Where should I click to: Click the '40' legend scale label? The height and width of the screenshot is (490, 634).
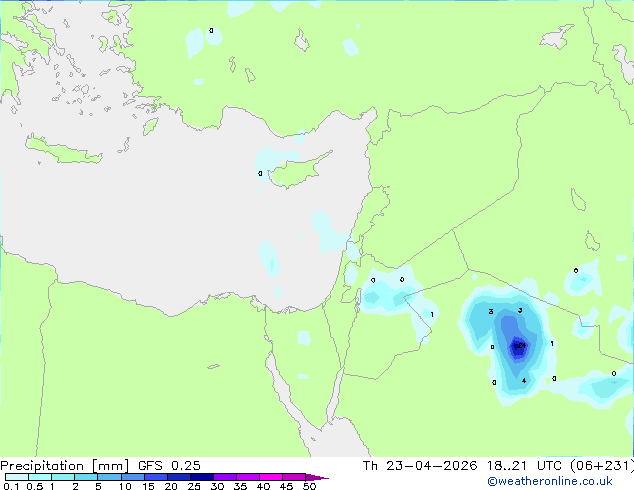(263, 486)
